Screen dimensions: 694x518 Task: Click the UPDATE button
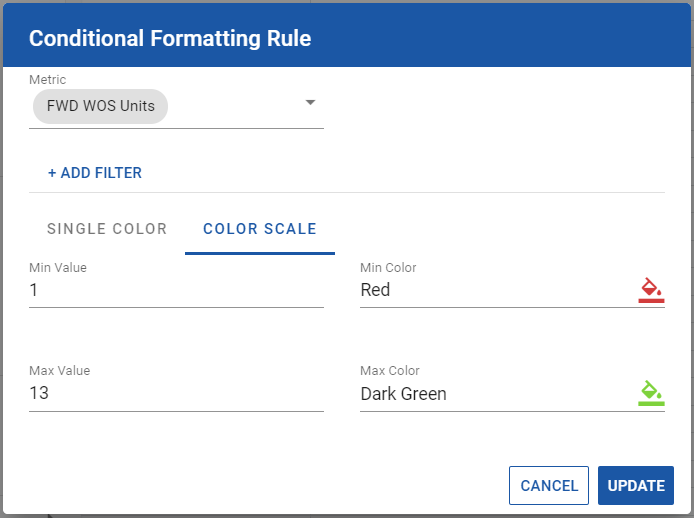pos(636,486)
